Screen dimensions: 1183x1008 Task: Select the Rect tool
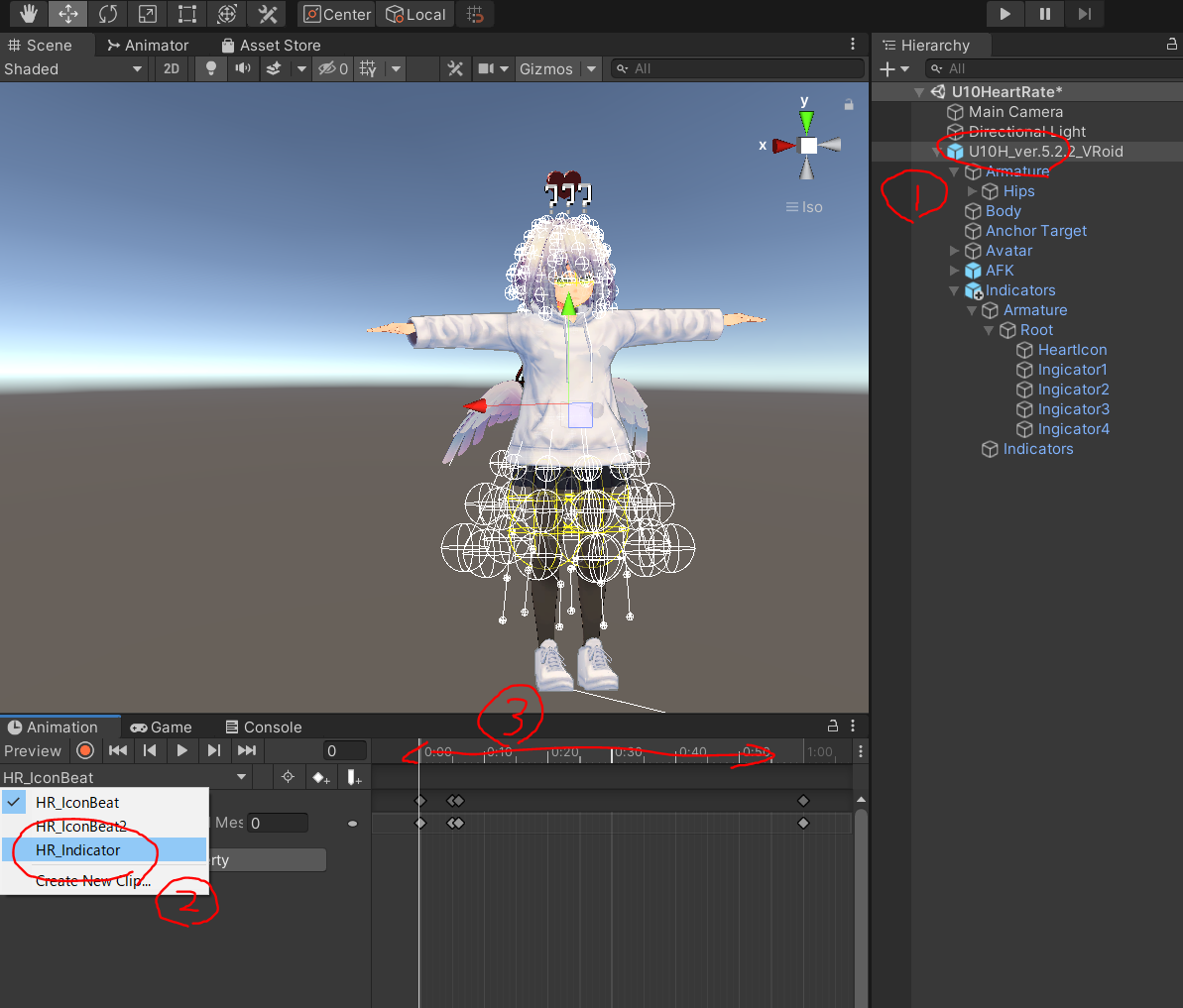pos(187,14)
